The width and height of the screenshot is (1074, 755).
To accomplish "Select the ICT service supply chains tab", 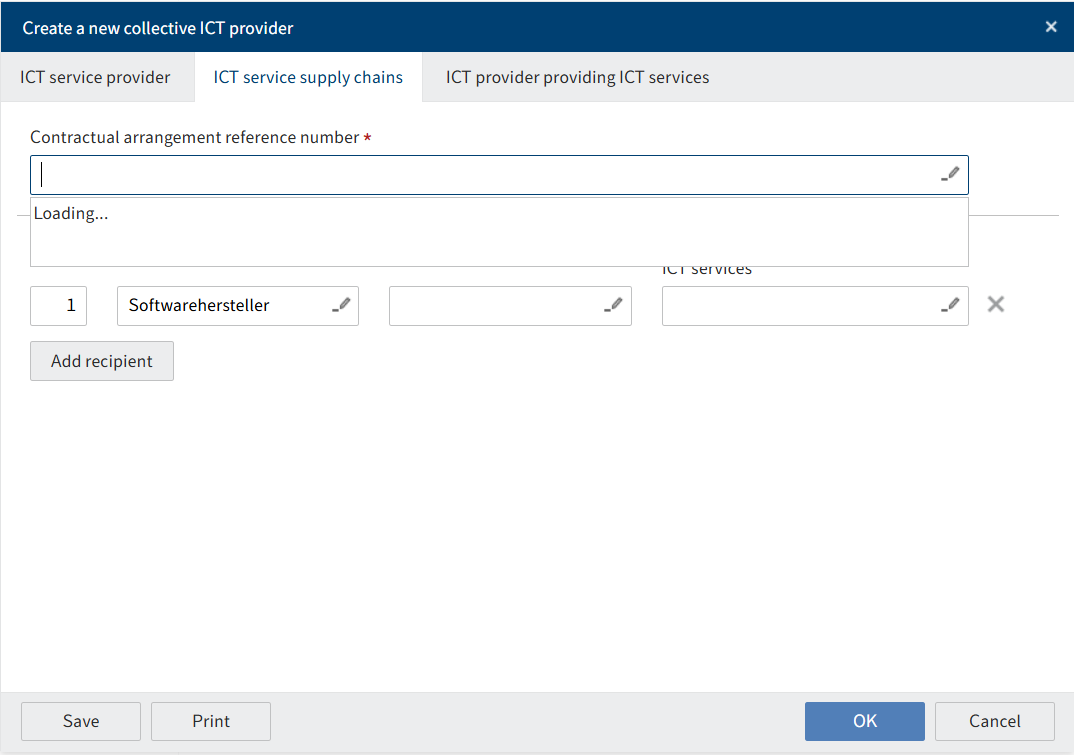I will tap(308, 77).
